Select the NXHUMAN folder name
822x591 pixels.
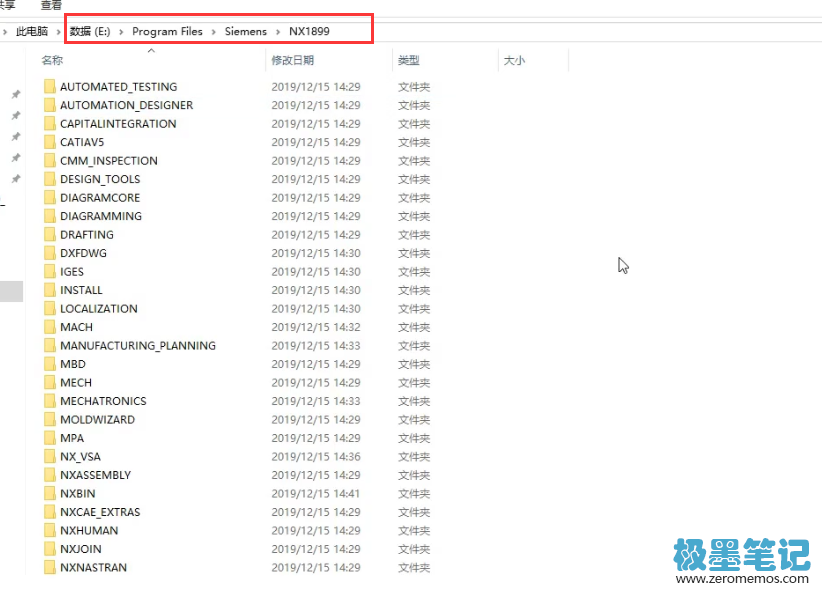tap(89, 531)
